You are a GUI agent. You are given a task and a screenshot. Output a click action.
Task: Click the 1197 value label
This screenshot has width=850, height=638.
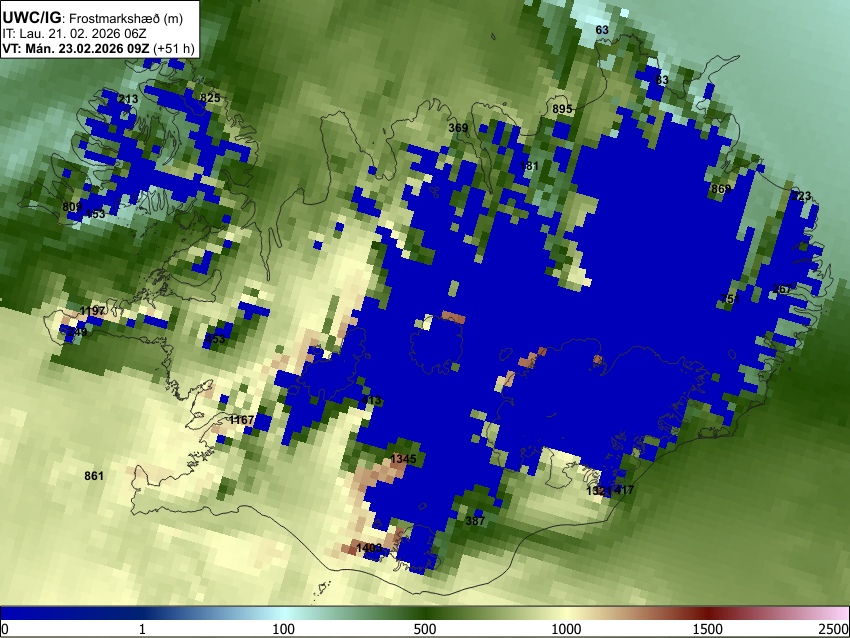(x=92, y=311)
